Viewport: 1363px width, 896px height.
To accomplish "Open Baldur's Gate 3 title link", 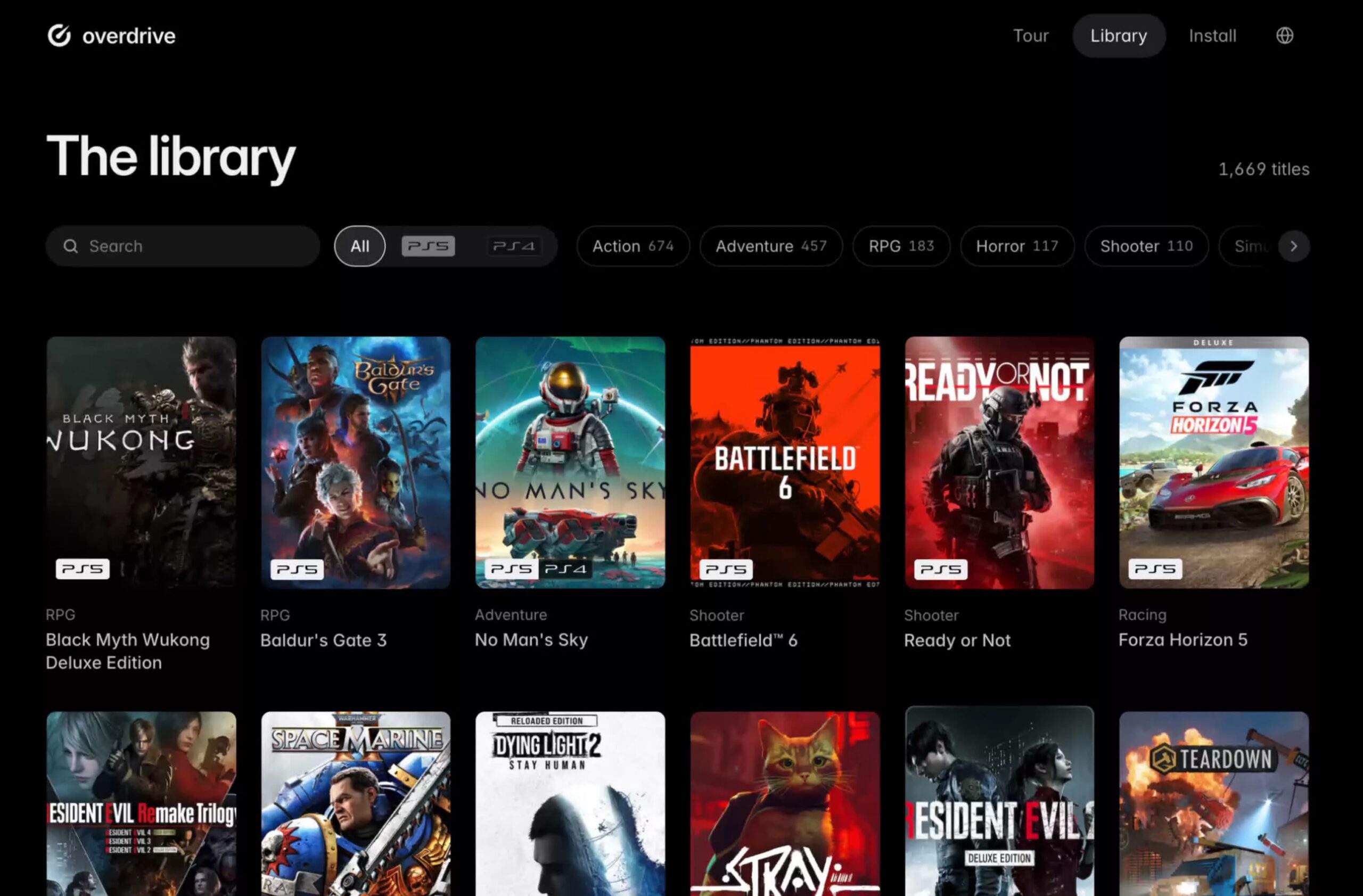I will pyautogui.click(x=324, y=640).
